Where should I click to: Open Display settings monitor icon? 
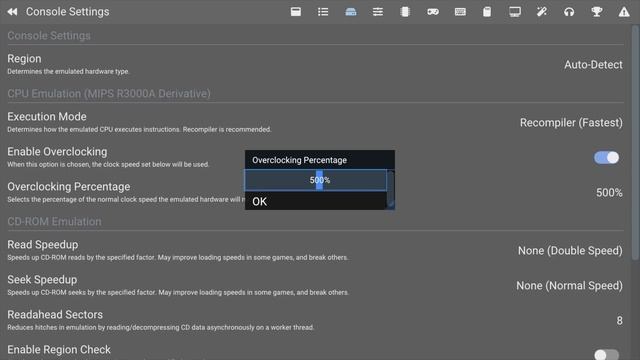[515, 12]
